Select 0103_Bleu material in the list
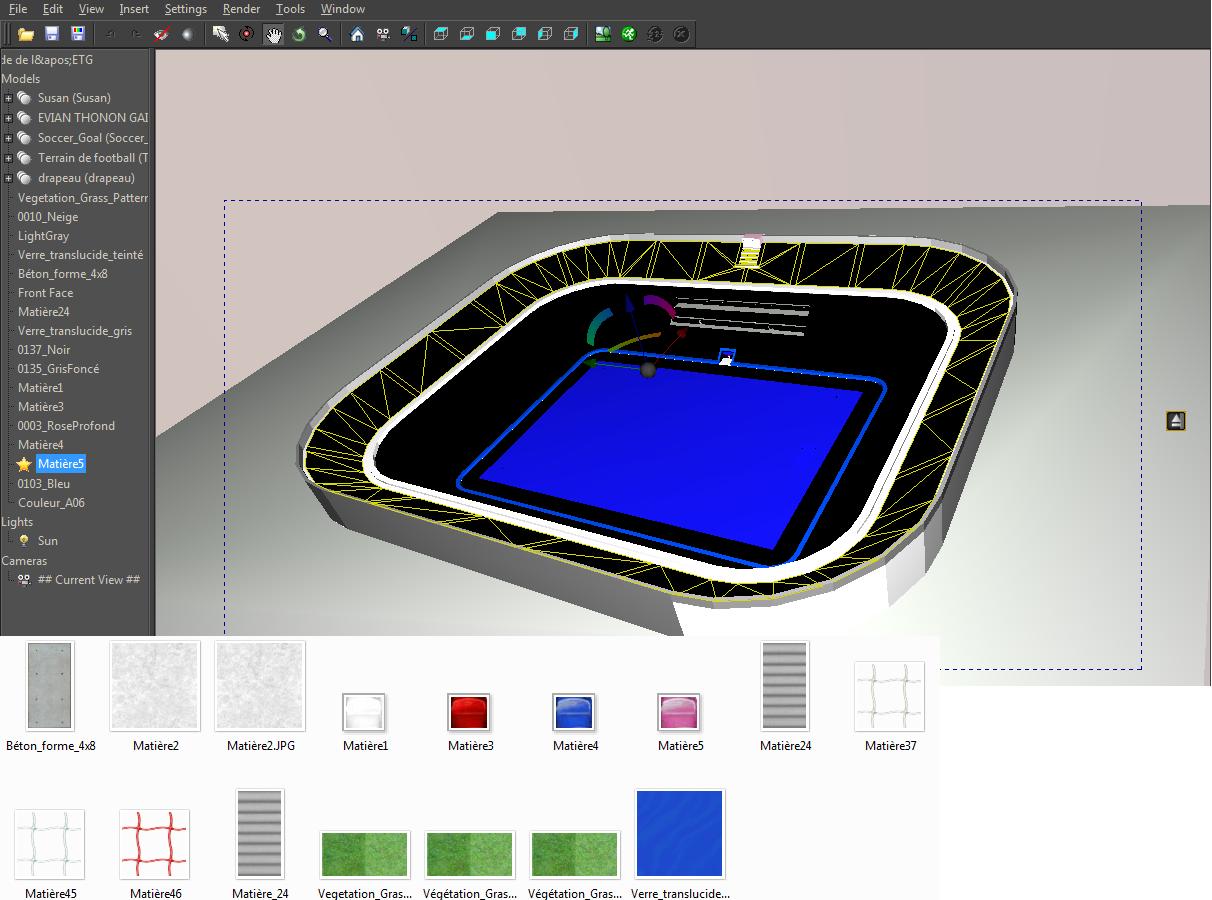The height and width of the screenshot is (900, 1212). pos(44,484)
